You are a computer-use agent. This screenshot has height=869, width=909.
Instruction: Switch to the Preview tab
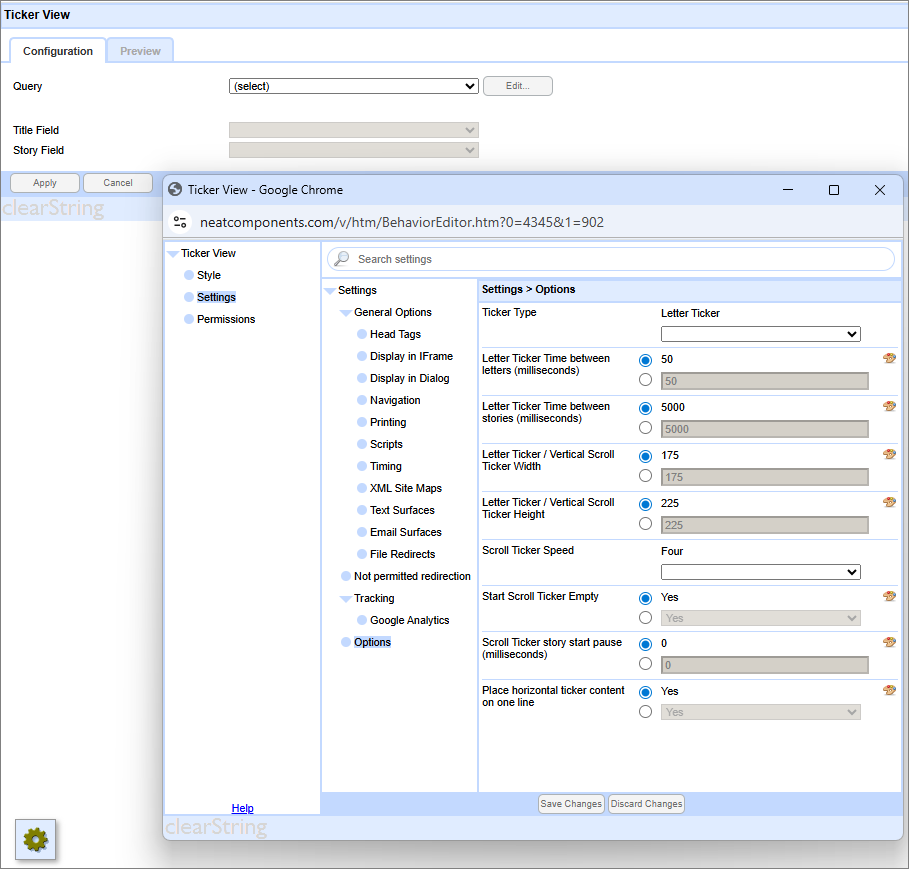[140, 51]
